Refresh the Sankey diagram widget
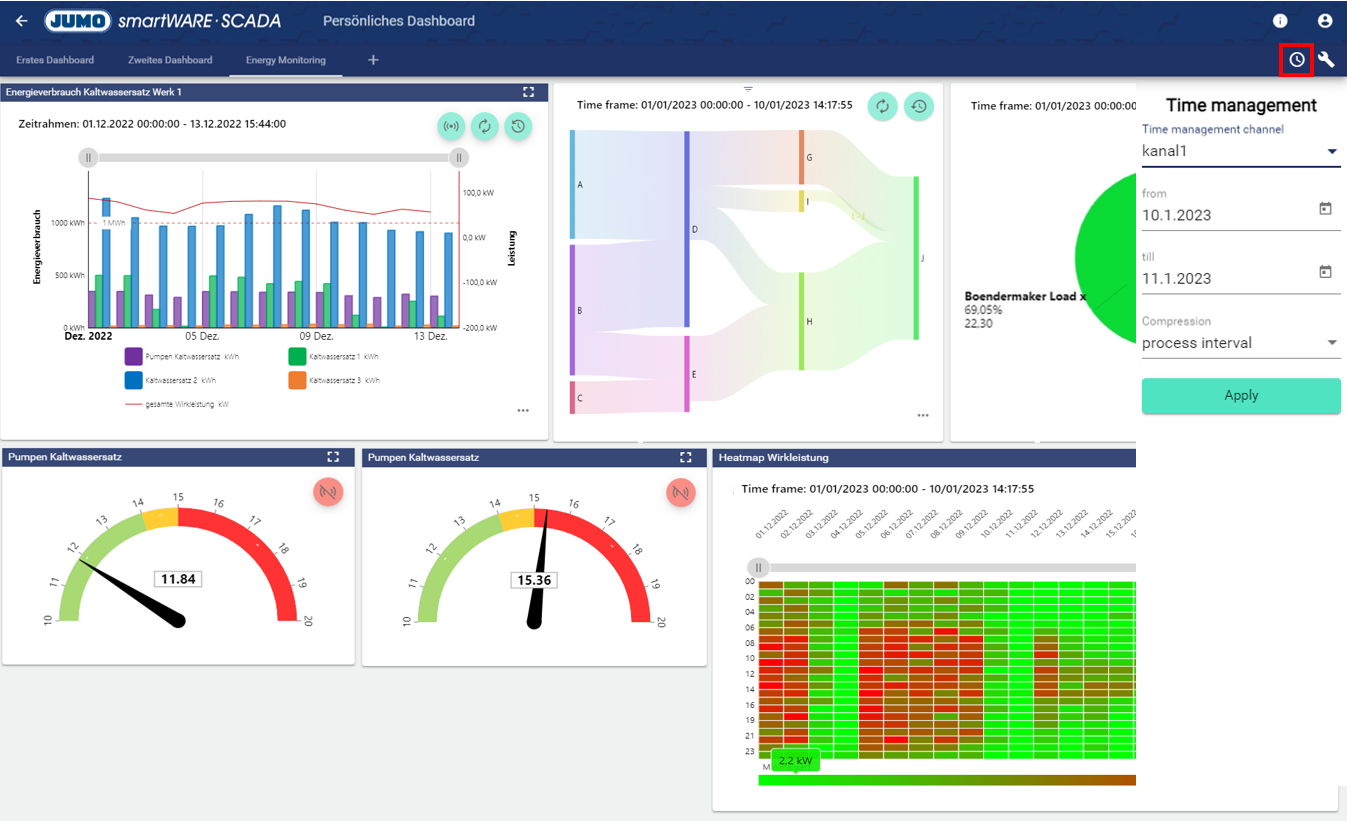The height and width of the screenshot is (822, 1347). (882, 106)
